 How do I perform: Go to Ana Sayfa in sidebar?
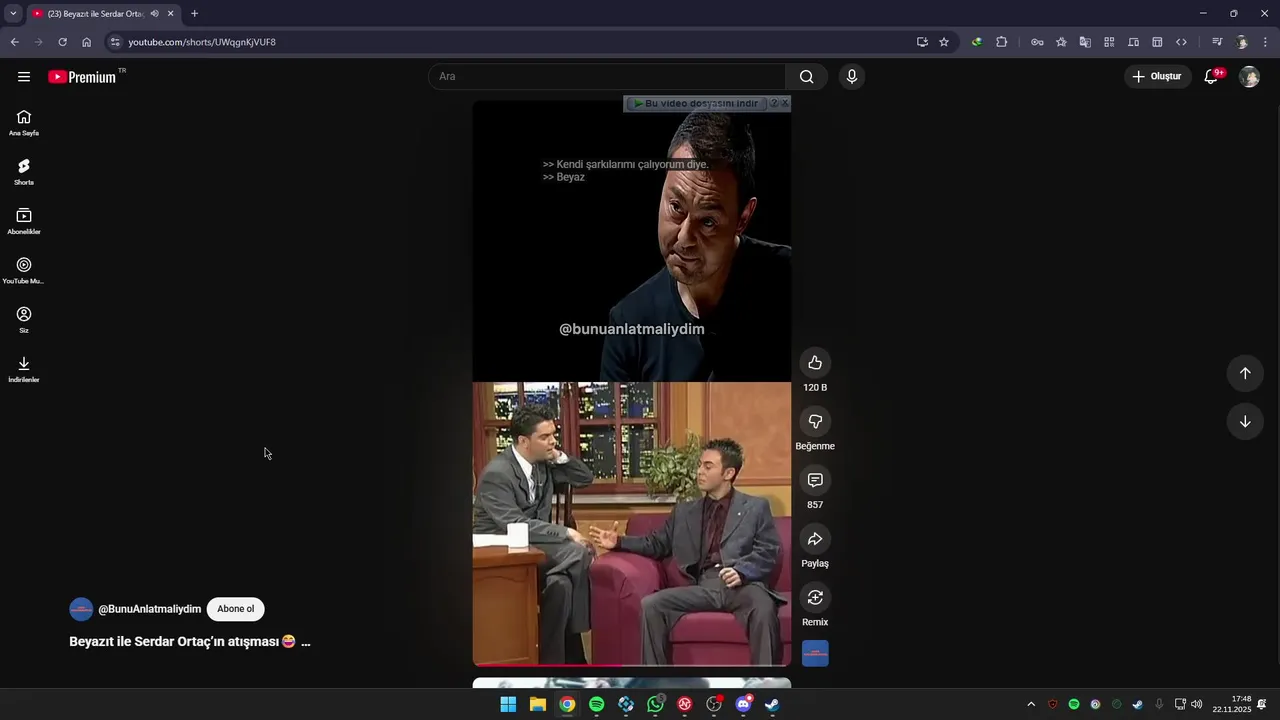click(x=24, y=123)
